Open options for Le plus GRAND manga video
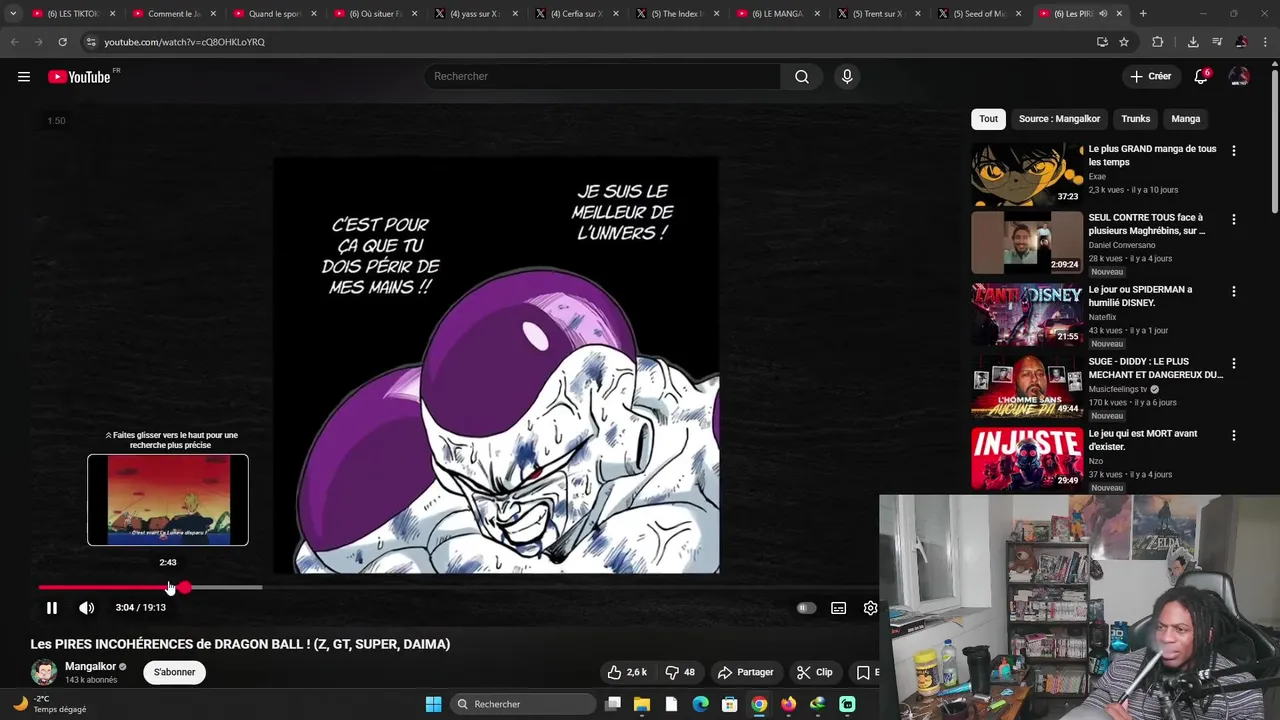This screenshot has width=1280, height=720. pos(1233,151)
